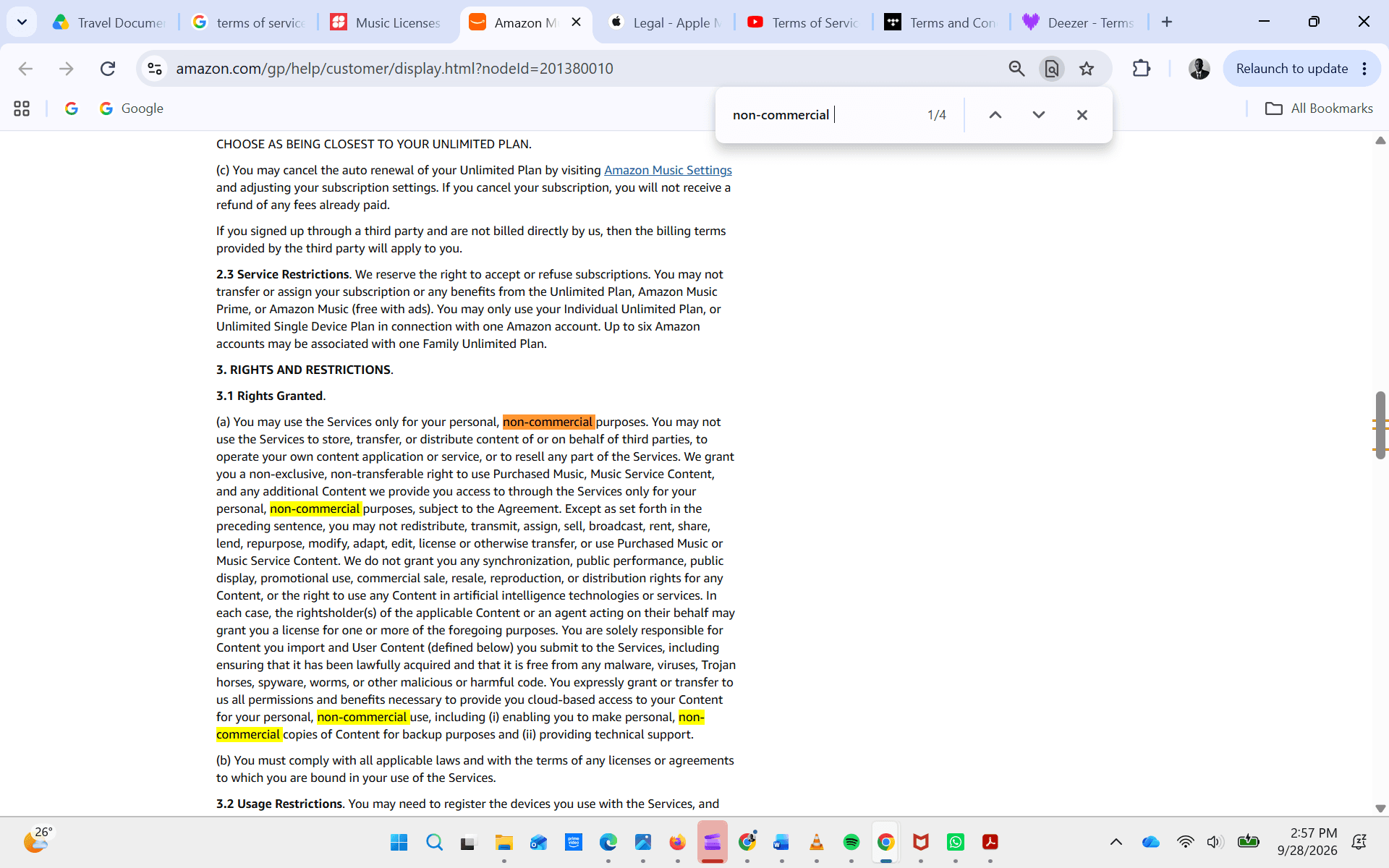This screenshot has width=1389, height=868.
Task: Open the Google bookmark
Action: pyautogui.click(x=132, y=109)
